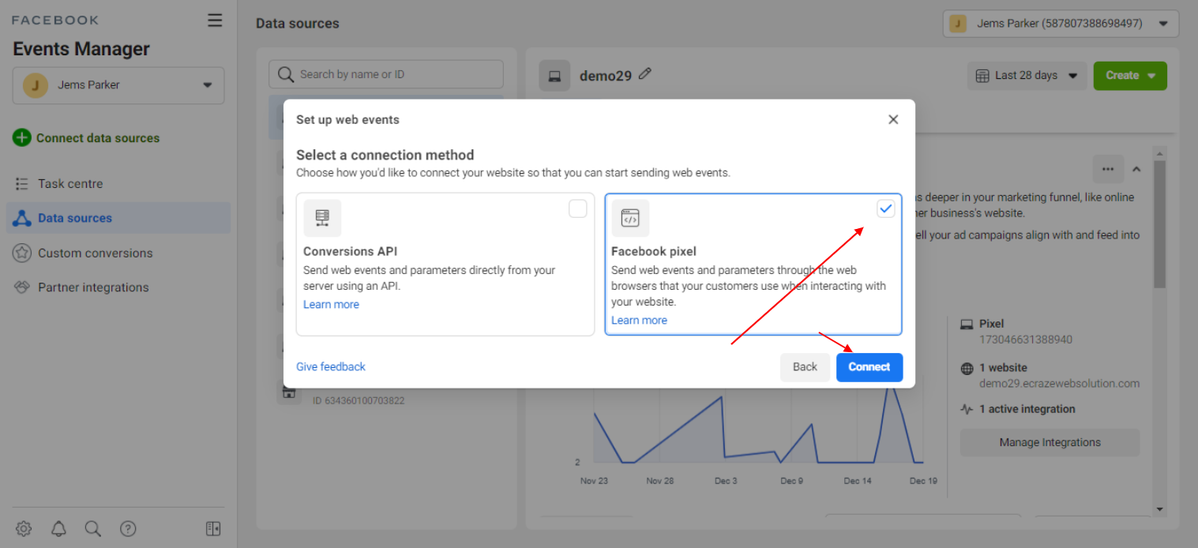Click the three-dots more options button

pos(1108,169)
